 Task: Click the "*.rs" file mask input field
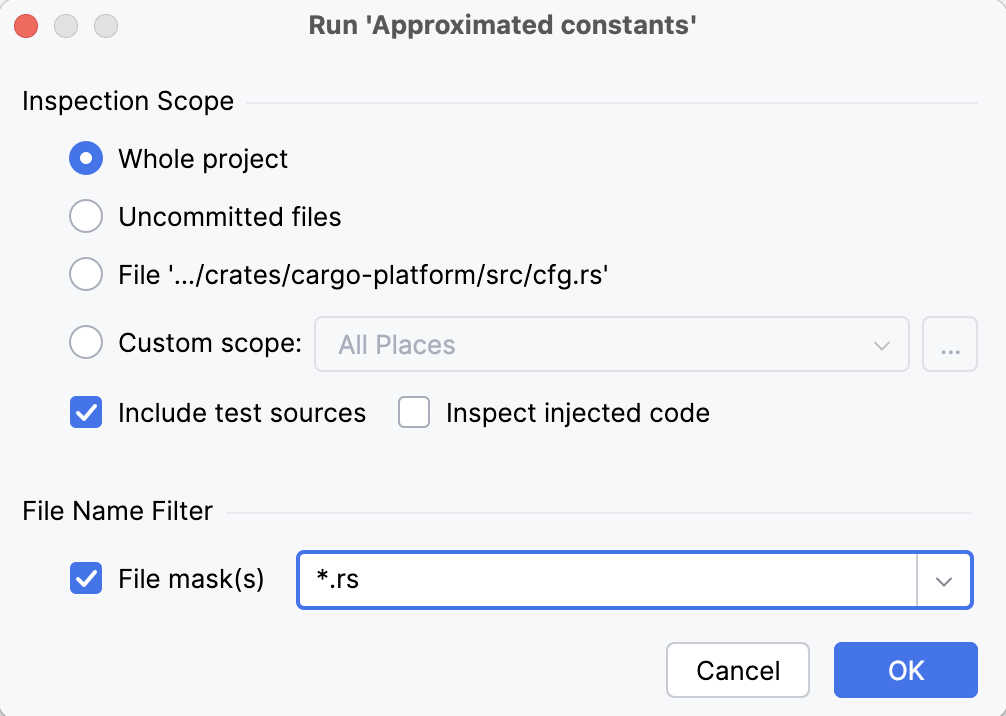pos(600,580)
